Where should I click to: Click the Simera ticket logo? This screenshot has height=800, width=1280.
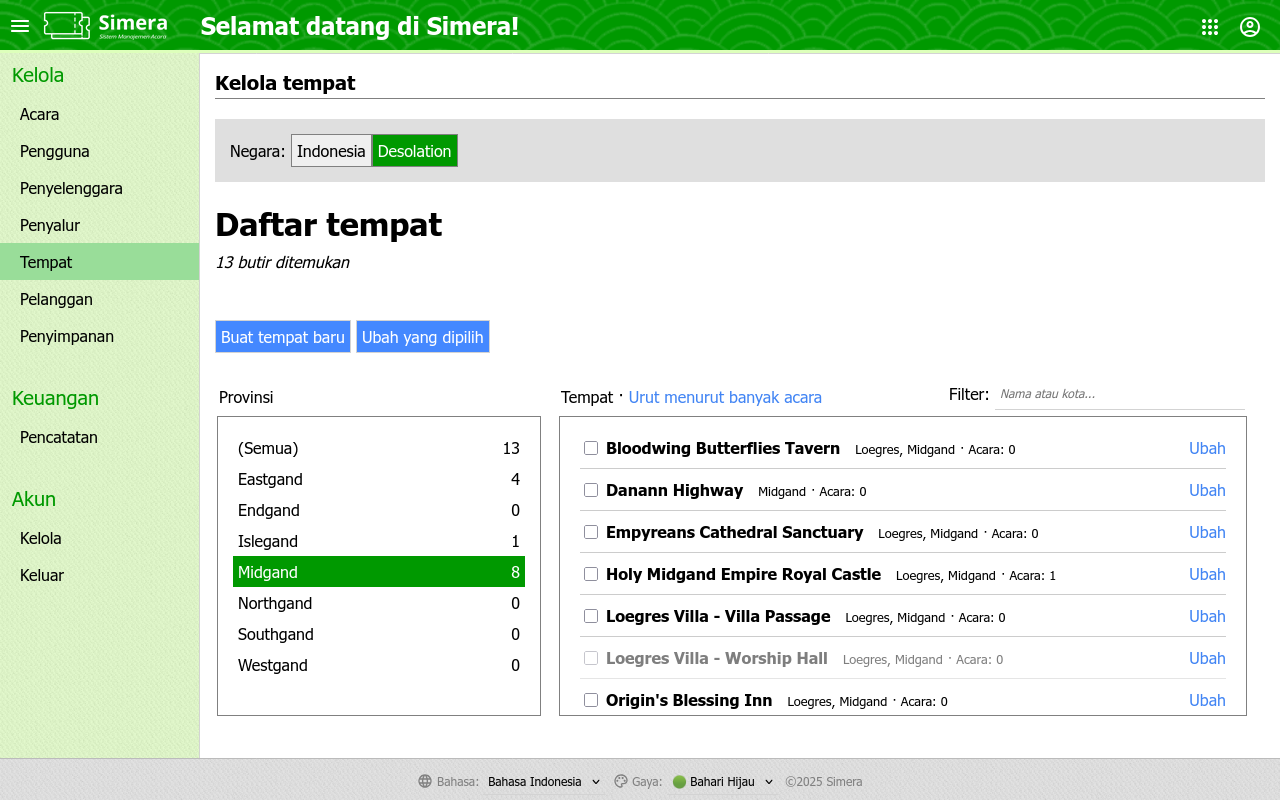(68, 26)
